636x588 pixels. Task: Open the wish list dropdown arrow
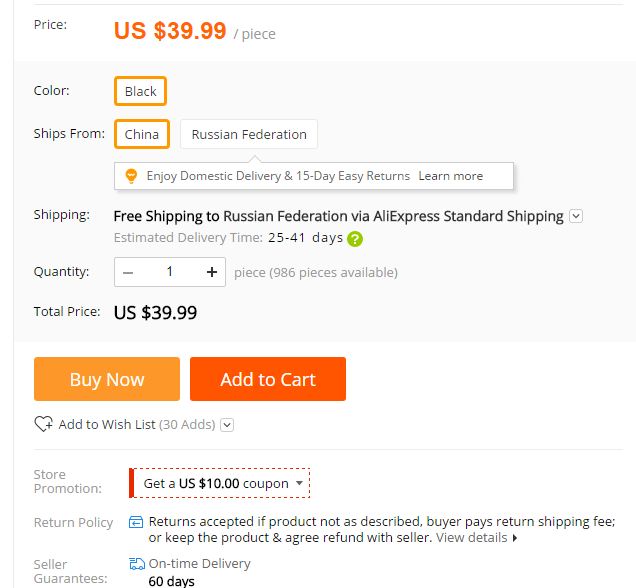pyautogui.click(x=227, y=425)
